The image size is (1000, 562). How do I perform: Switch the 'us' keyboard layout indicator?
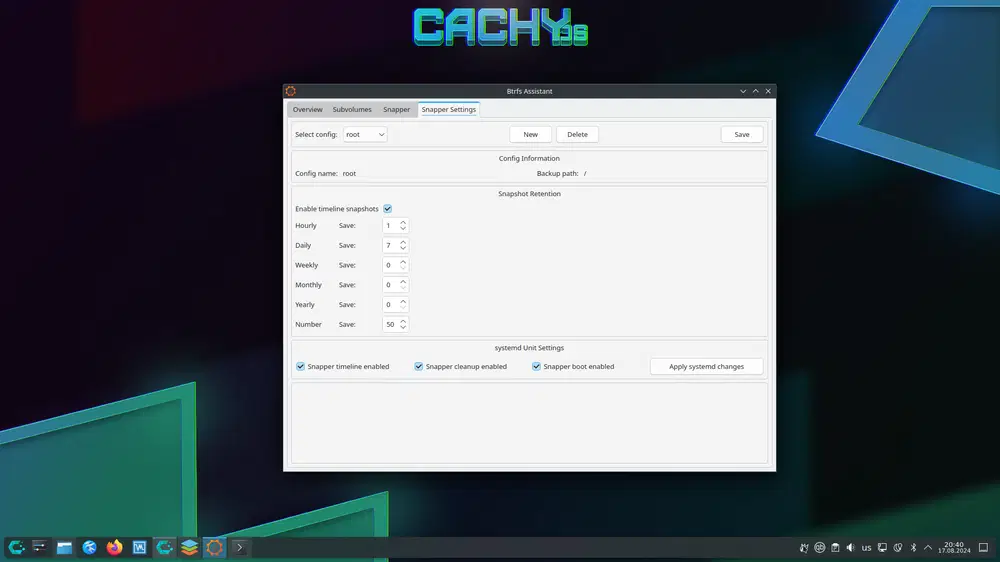click(867, 548)
